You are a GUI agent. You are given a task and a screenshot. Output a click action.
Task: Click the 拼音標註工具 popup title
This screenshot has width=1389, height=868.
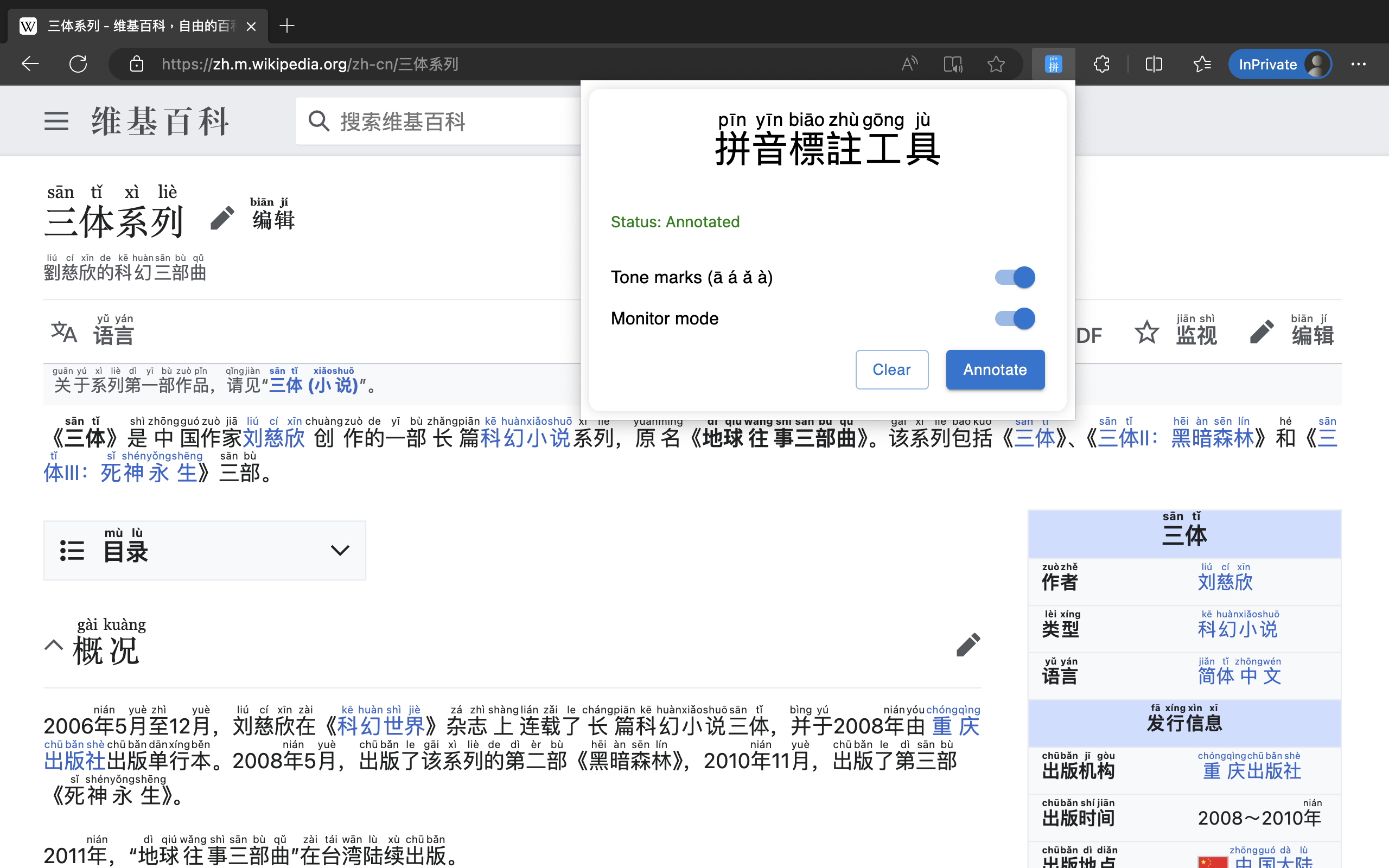point(827,141)
